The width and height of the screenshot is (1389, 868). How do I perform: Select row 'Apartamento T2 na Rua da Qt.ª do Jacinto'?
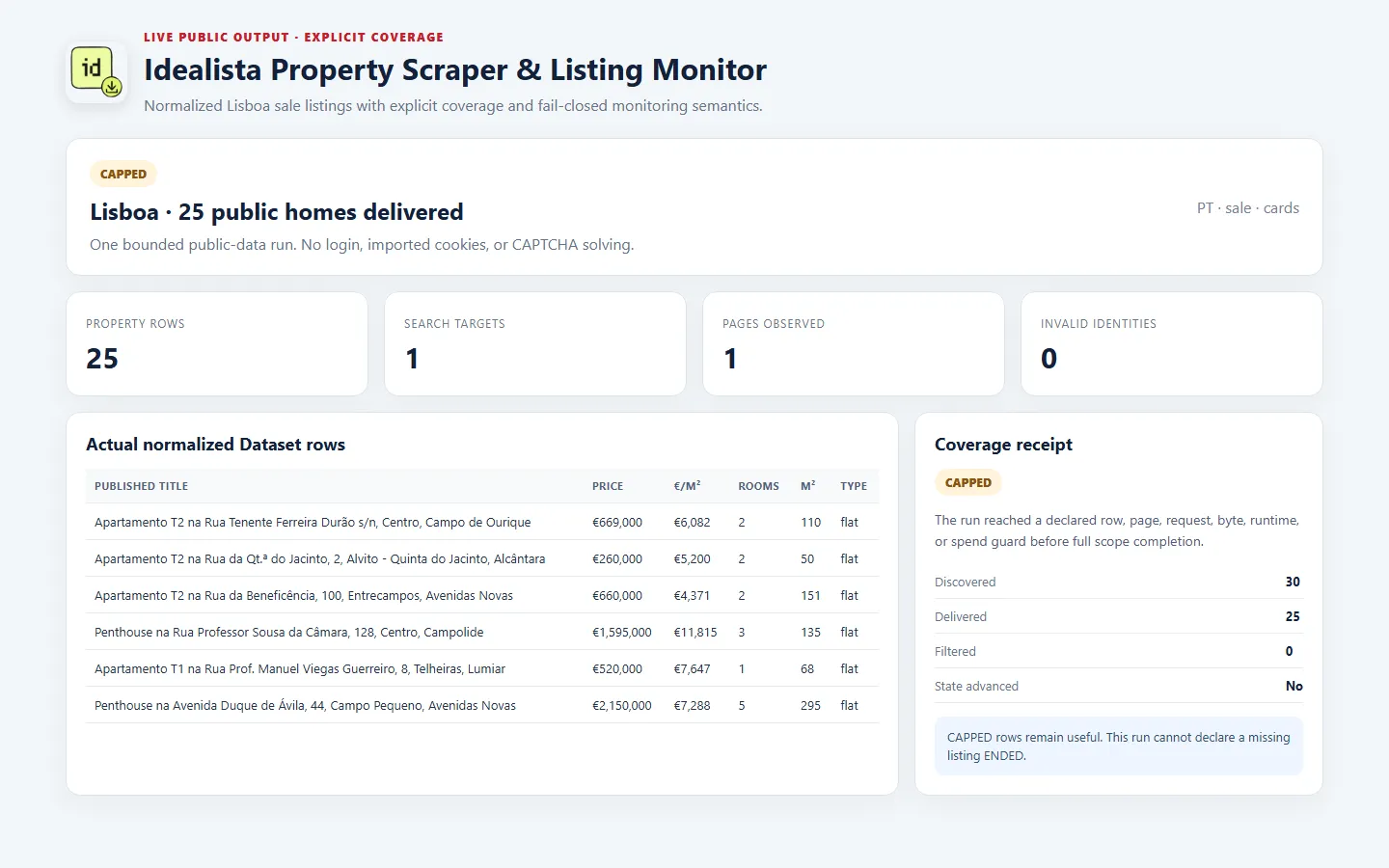[482, 559]
